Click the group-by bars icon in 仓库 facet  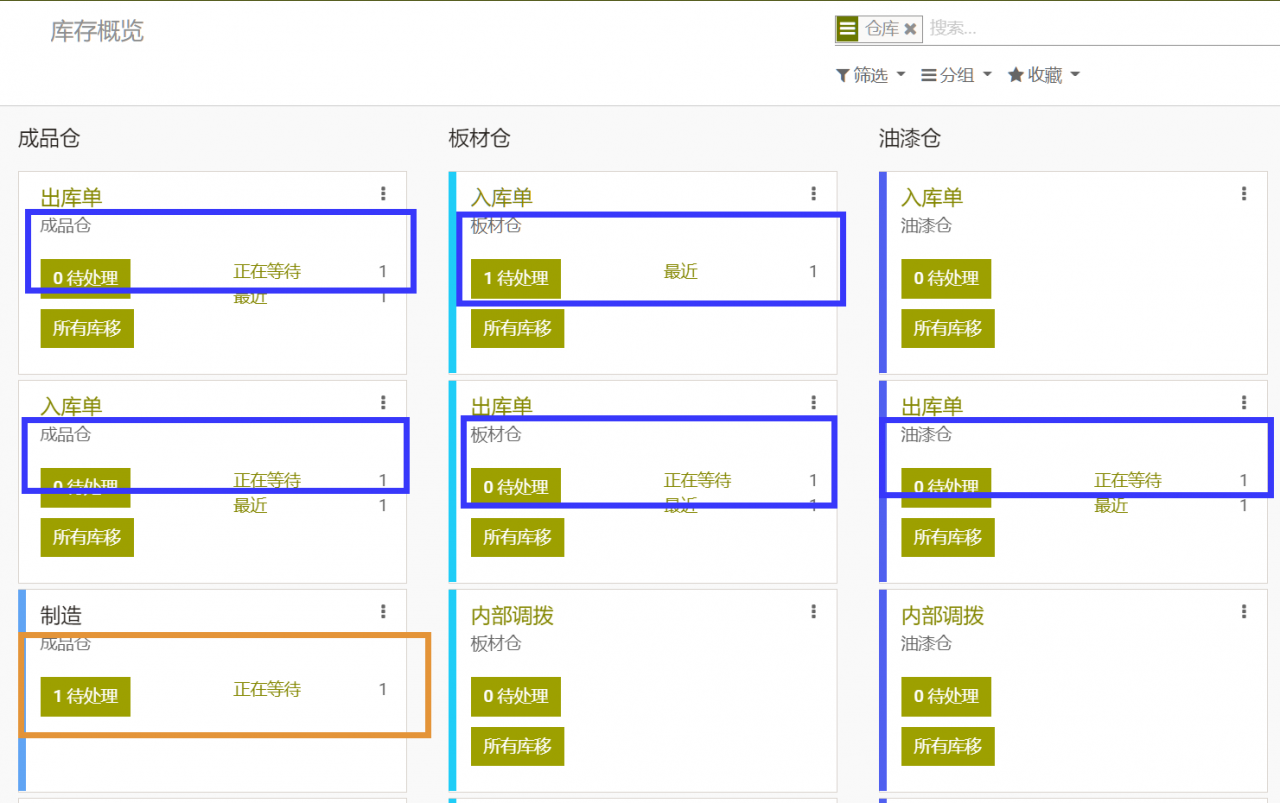point(848,29)
